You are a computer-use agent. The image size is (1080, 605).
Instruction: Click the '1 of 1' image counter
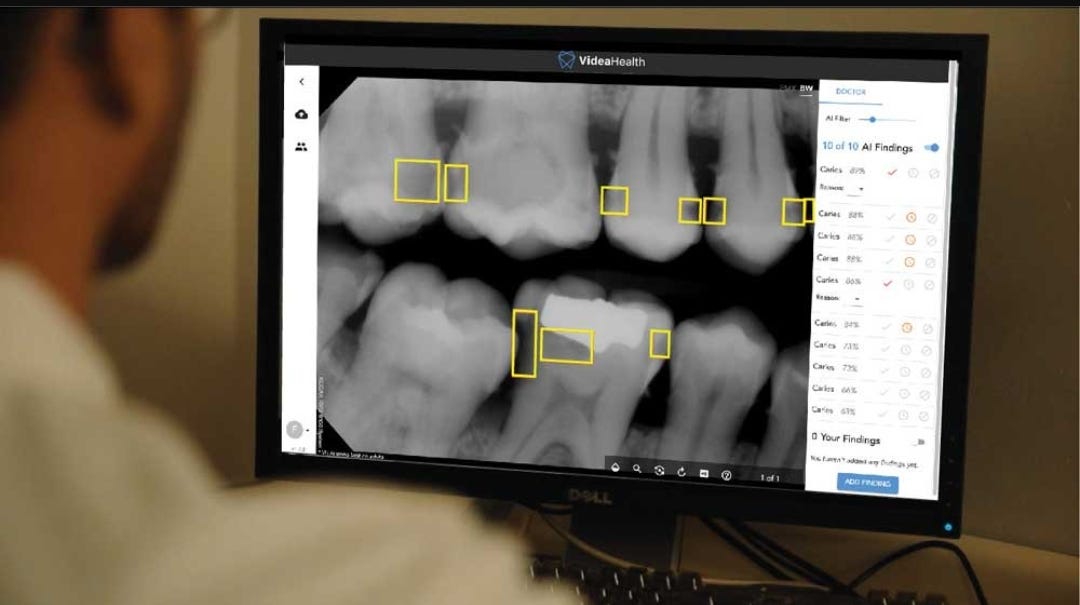pyautogui.click(x=769, y=478)
